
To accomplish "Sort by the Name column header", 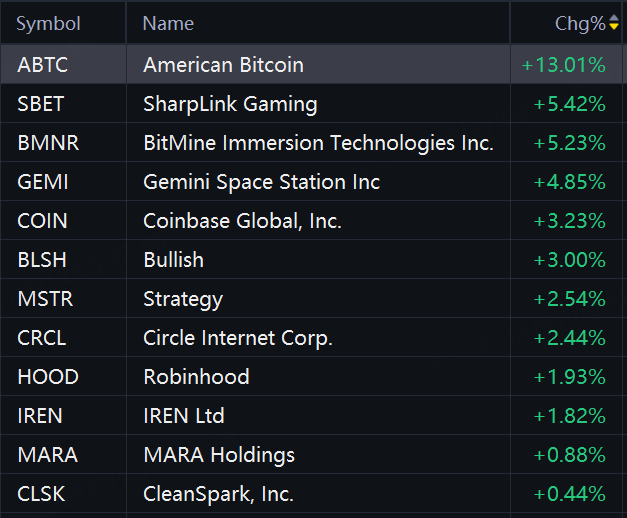I will click(168, 23).
